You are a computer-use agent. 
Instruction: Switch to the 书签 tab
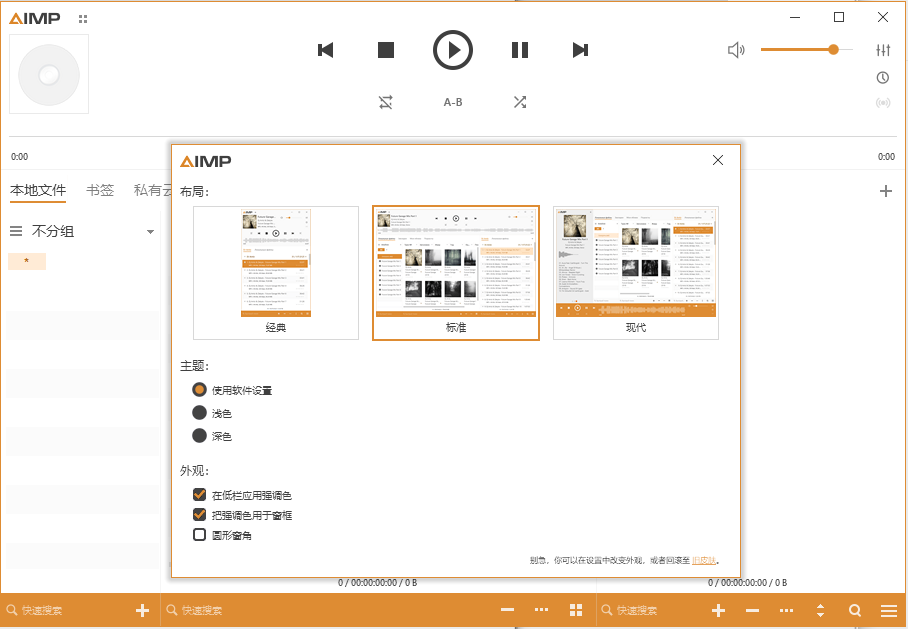point(100,190)
